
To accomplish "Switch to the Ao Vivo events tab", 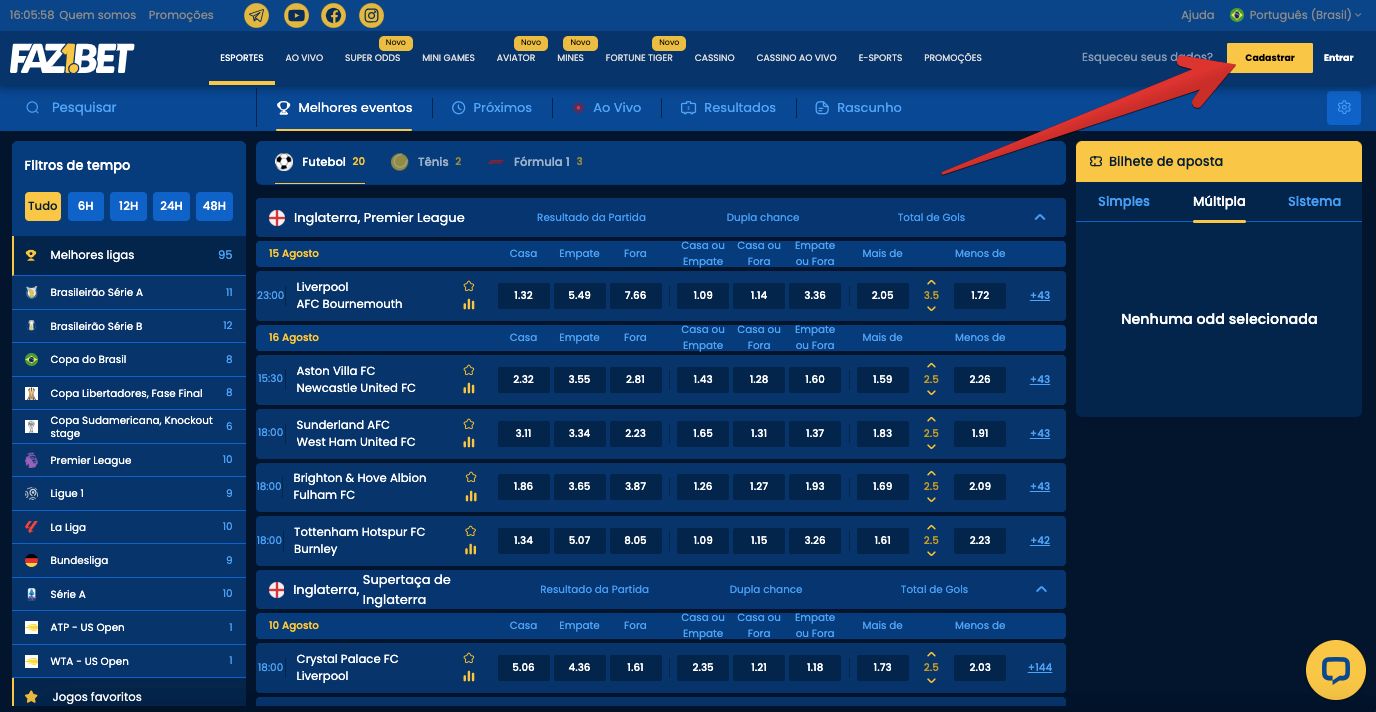I will [606, 108].
